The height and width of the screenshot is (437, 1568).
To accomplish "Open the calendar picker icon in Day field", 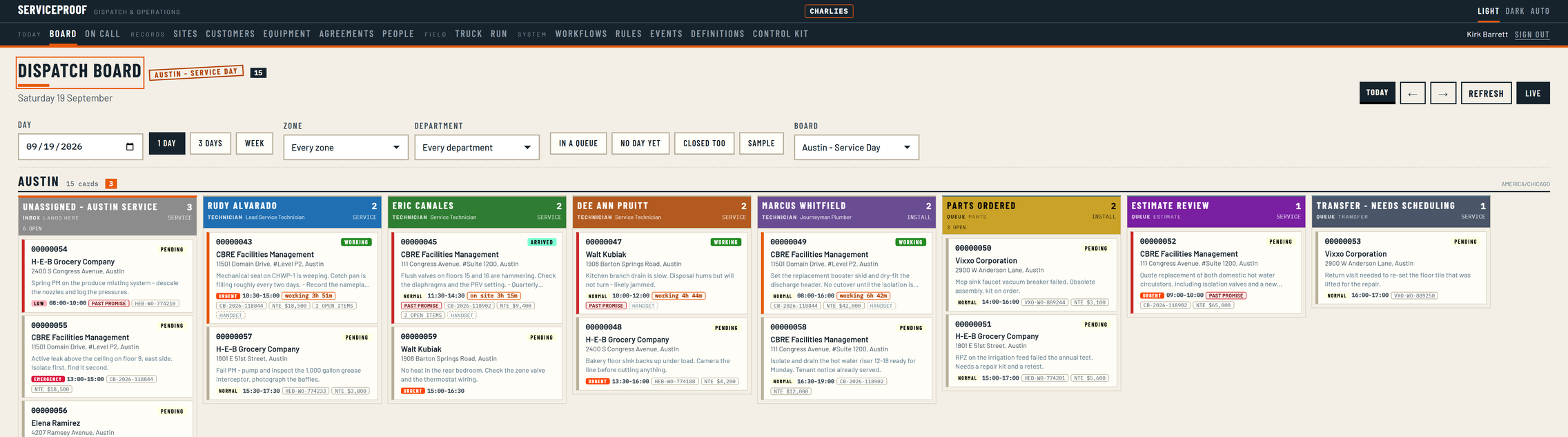I will pos(130,147).
